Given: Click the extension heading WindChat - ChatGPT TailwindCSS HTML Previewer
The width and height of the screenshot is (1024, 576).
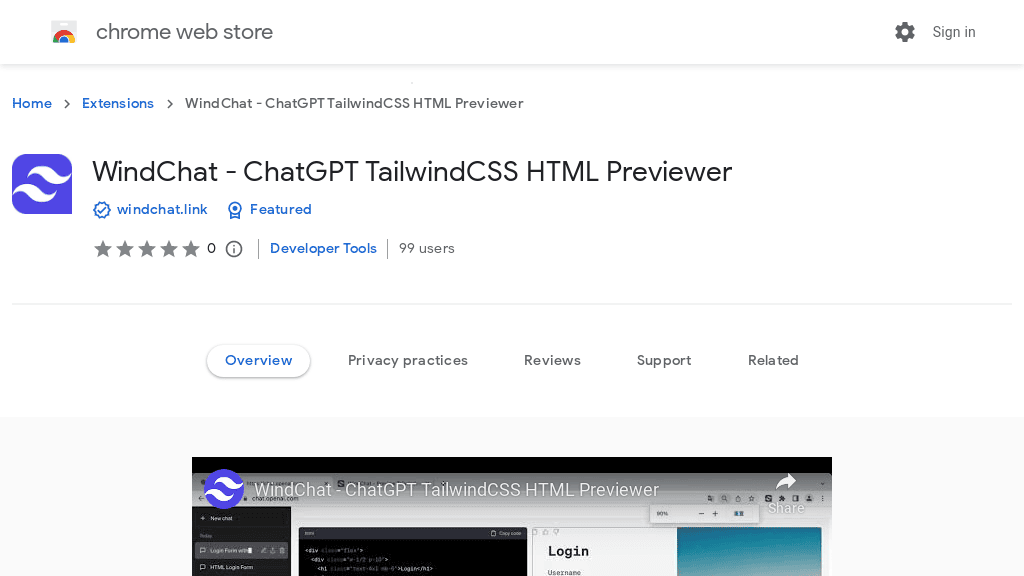Looking at the screenshot, I should 412,172.
